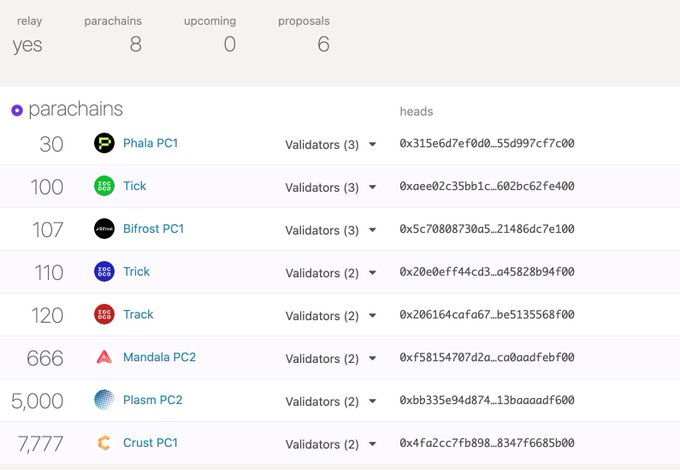The height and width of the screenshot is (470, 680).
Task: Click parachain ID 120
Action: point(47,316)
